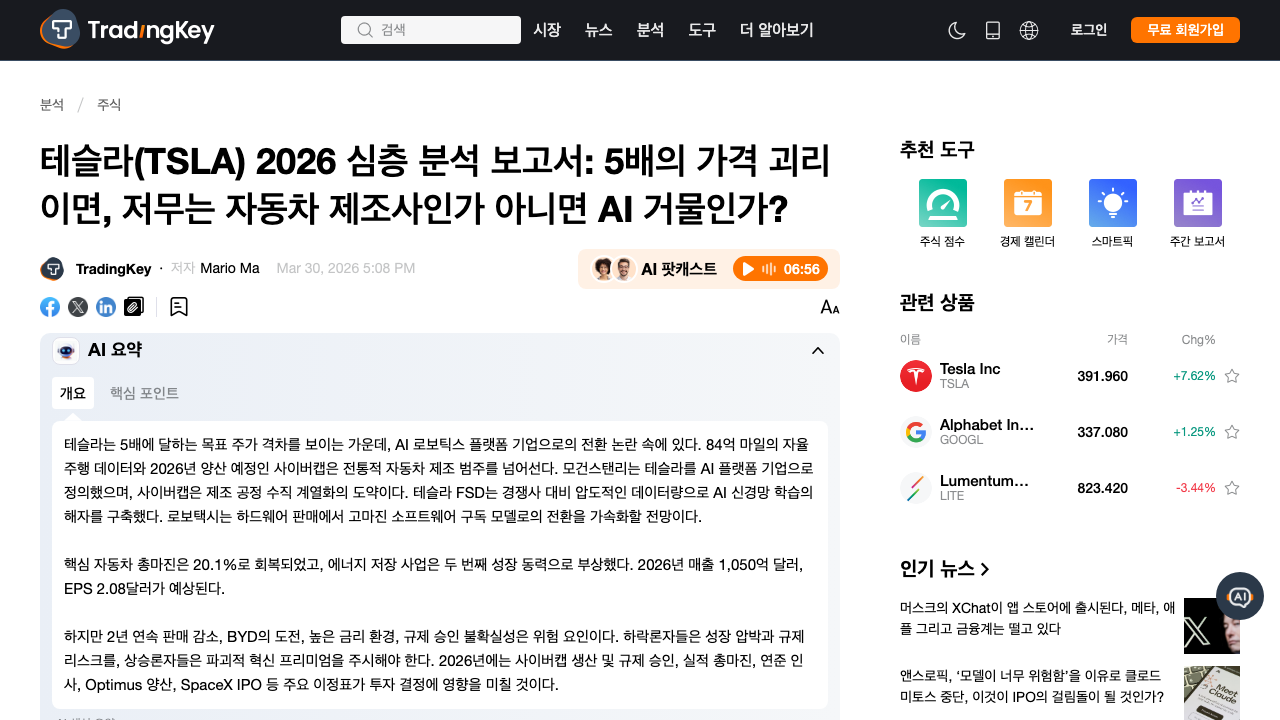Open the 시장 menu
The image size is (1280, 720).
(547, 30)
